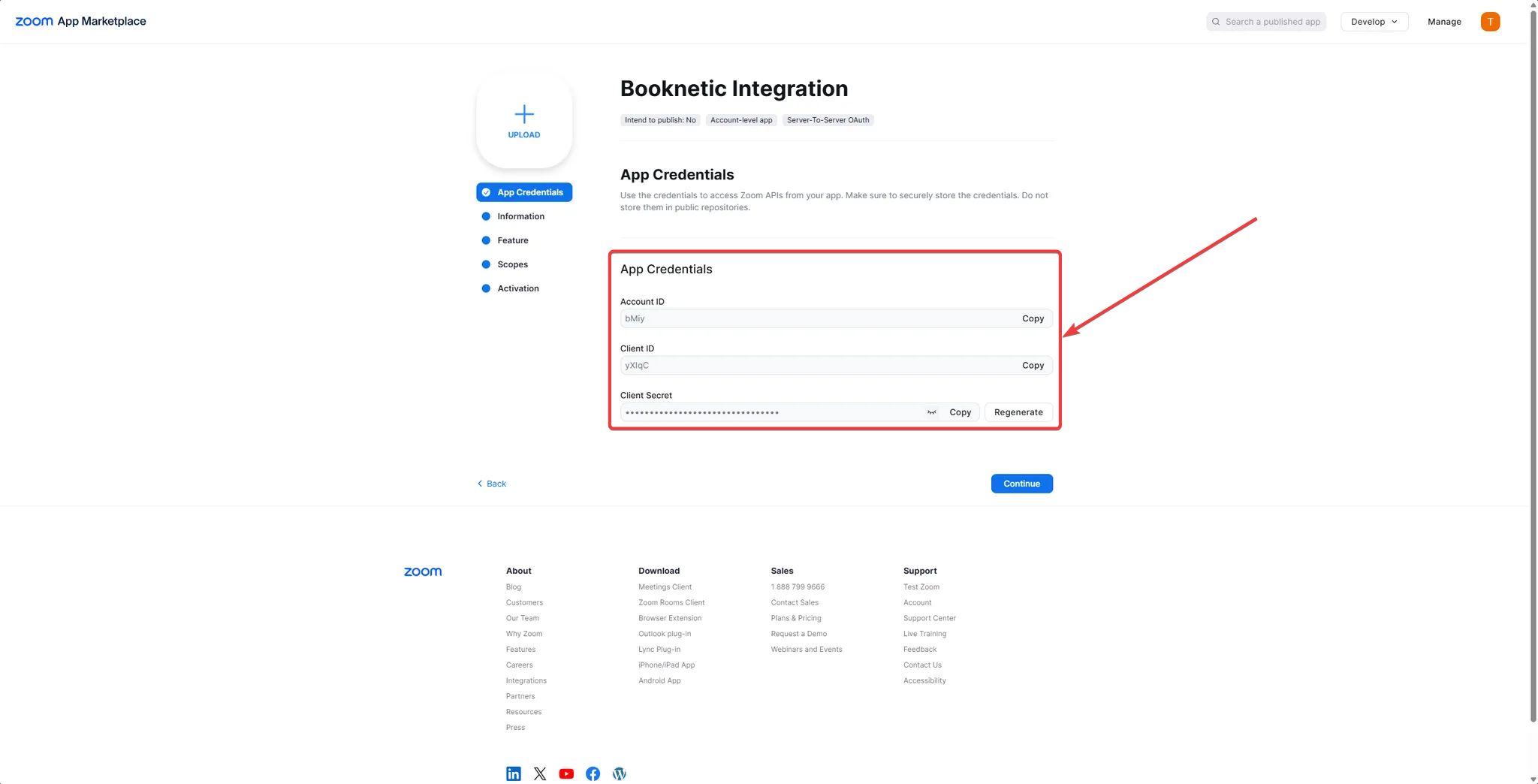1538x784 pixels.
Task: Open iPhone/iPad App download link
Action: coord(667,665)
